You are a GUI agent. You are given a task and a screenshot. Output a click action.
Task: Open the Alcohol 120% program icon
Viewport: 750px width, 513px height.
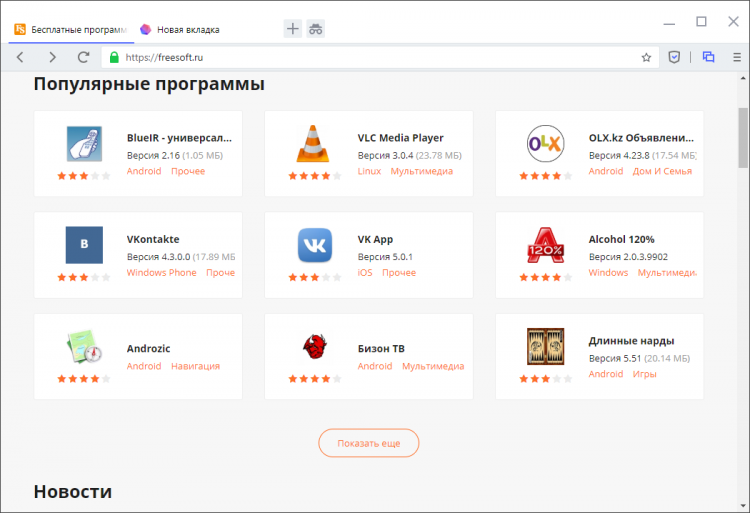545,245
